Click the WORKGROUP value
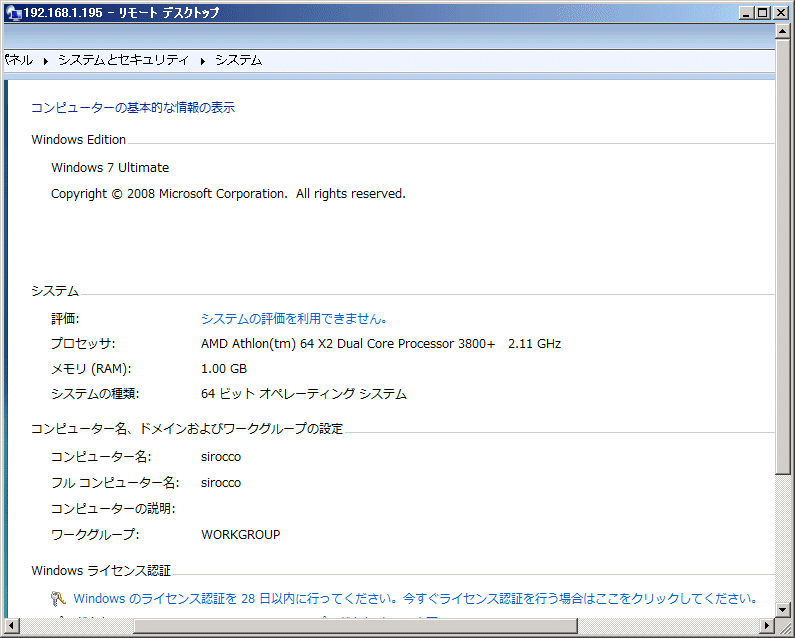 coord(240,535)
